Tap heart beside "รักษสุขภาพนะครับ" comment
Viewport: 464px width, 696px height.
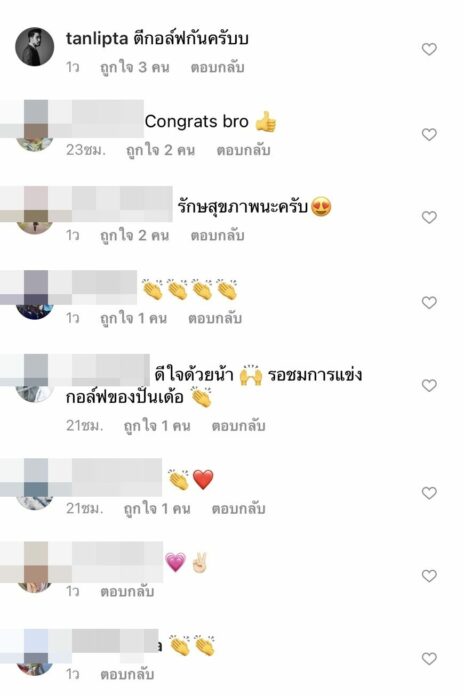(429, 217)
